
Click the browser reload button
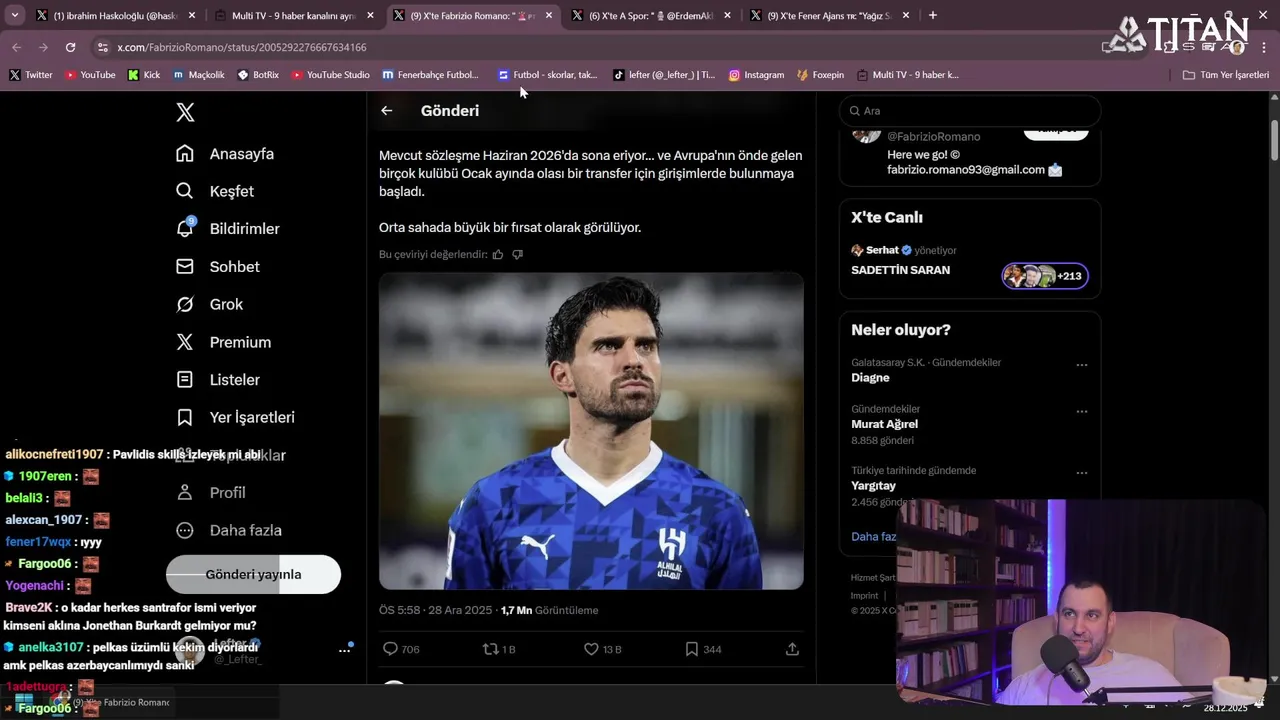click(x=70, y=47)
